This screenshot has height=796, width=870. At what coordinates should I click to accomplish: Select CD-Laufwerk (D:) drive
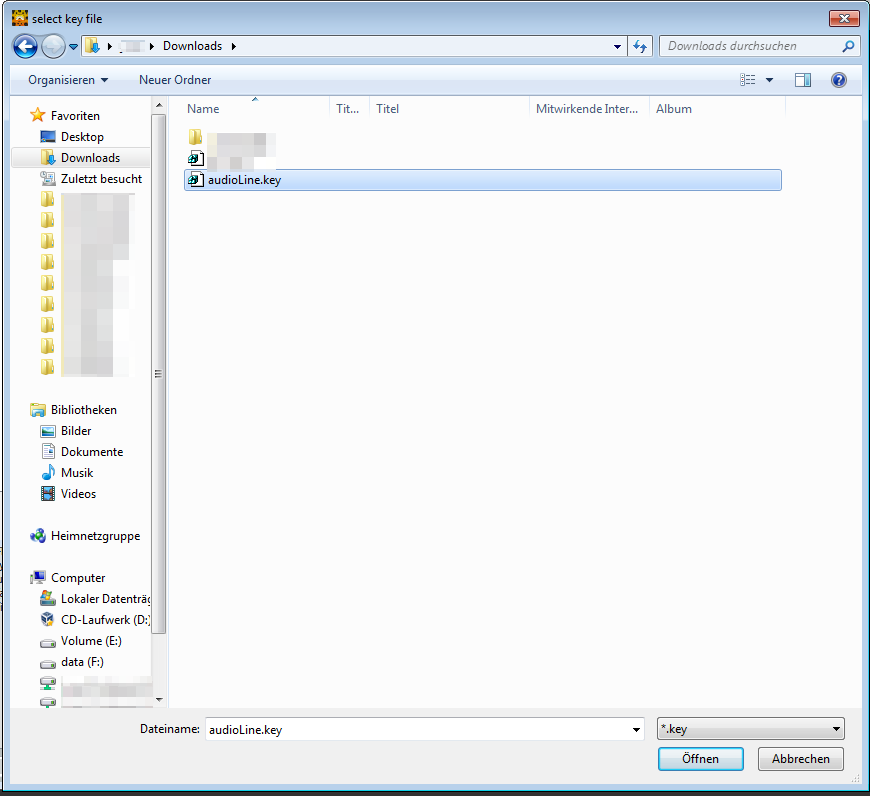(104, 620)
